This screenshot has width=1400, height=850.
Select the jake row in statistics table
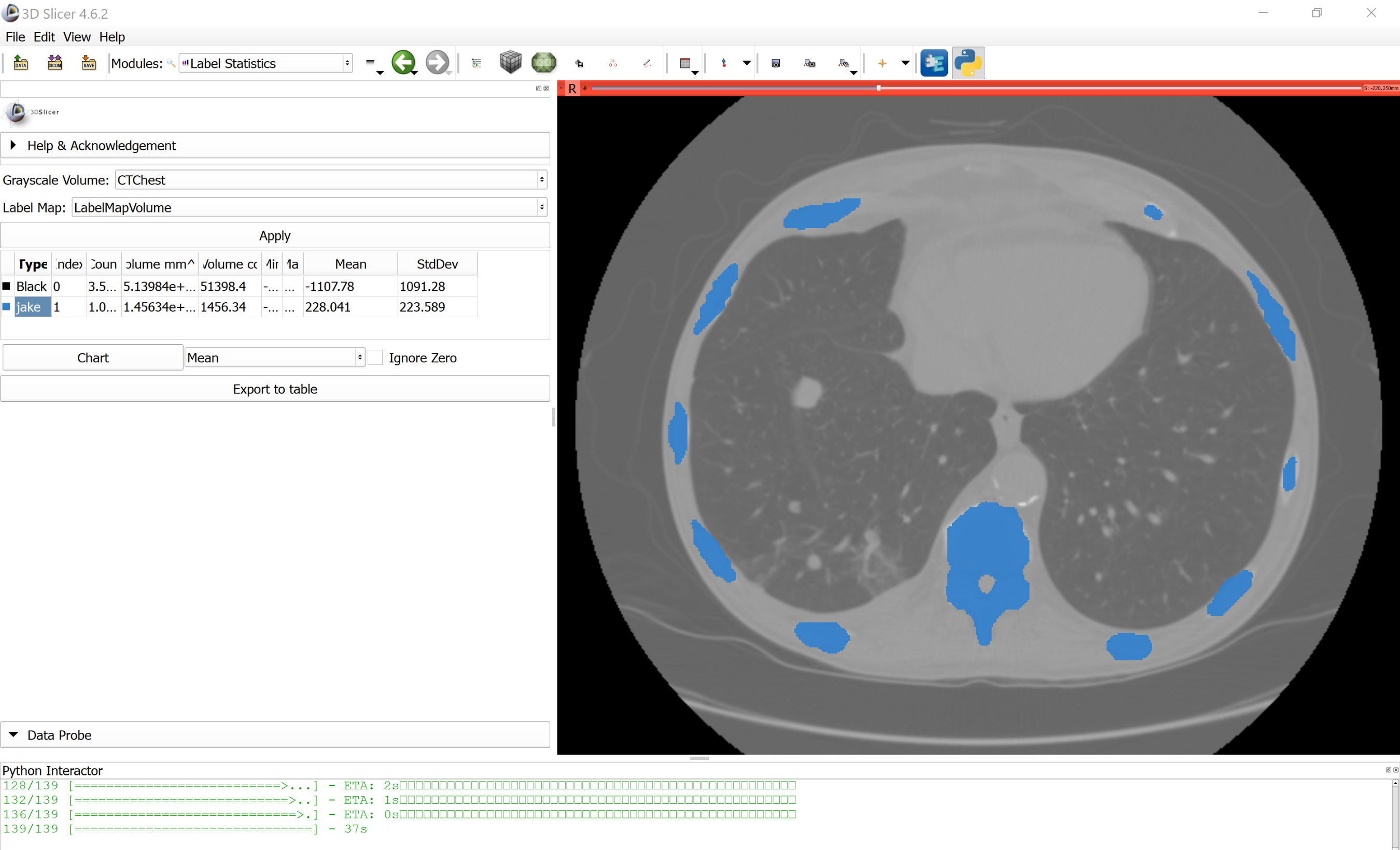tap(32, 307)
